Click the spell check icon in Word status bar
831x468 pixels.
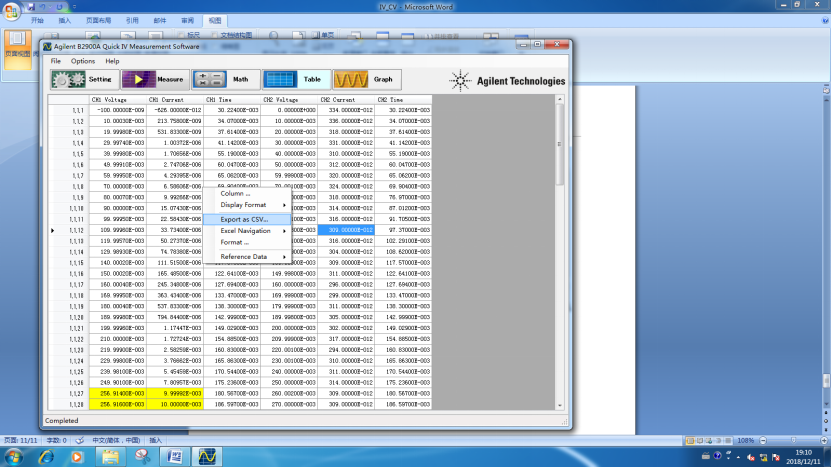click(x=79, y=440)
